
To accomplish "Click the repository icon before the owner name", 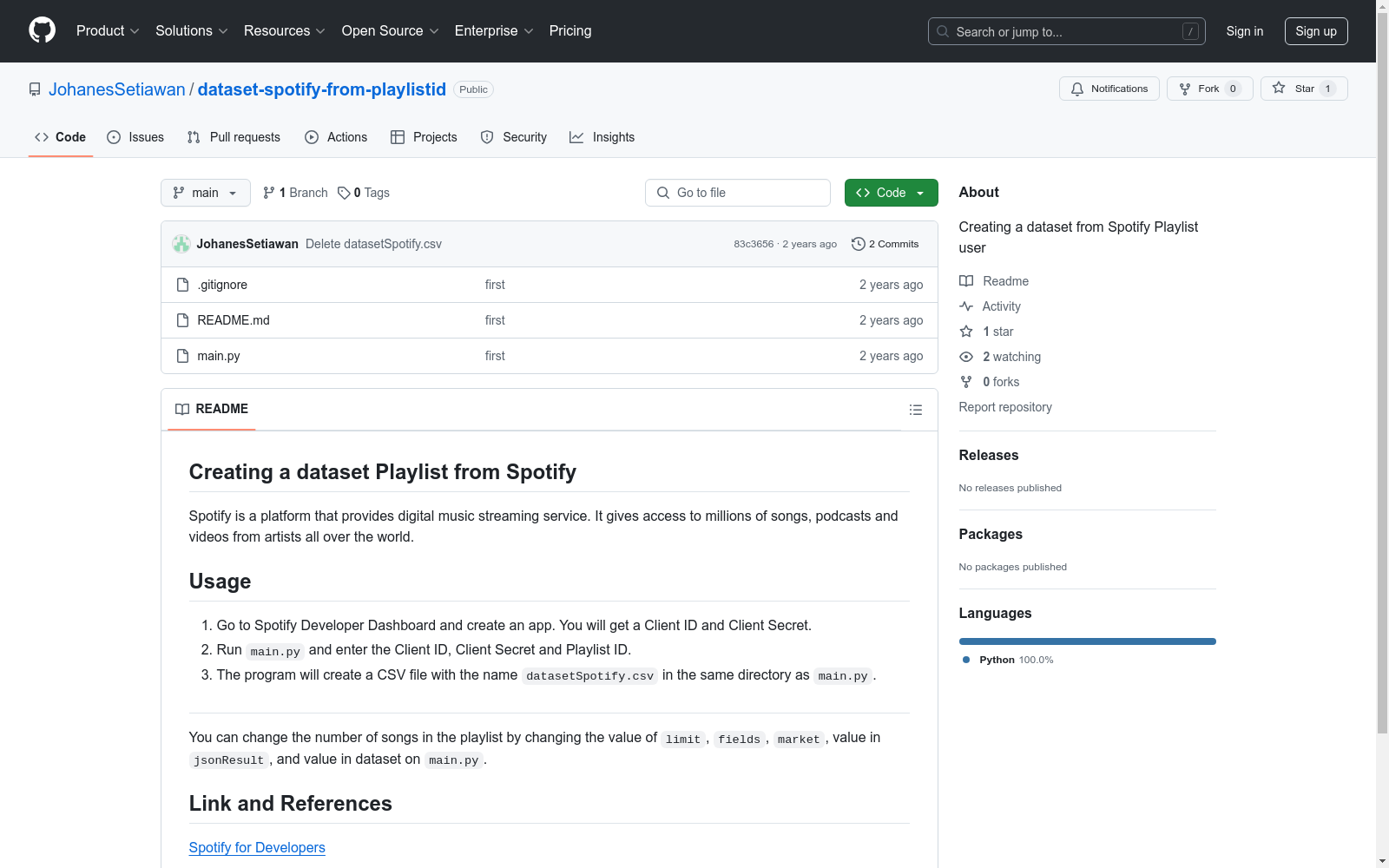I will 35,89.
